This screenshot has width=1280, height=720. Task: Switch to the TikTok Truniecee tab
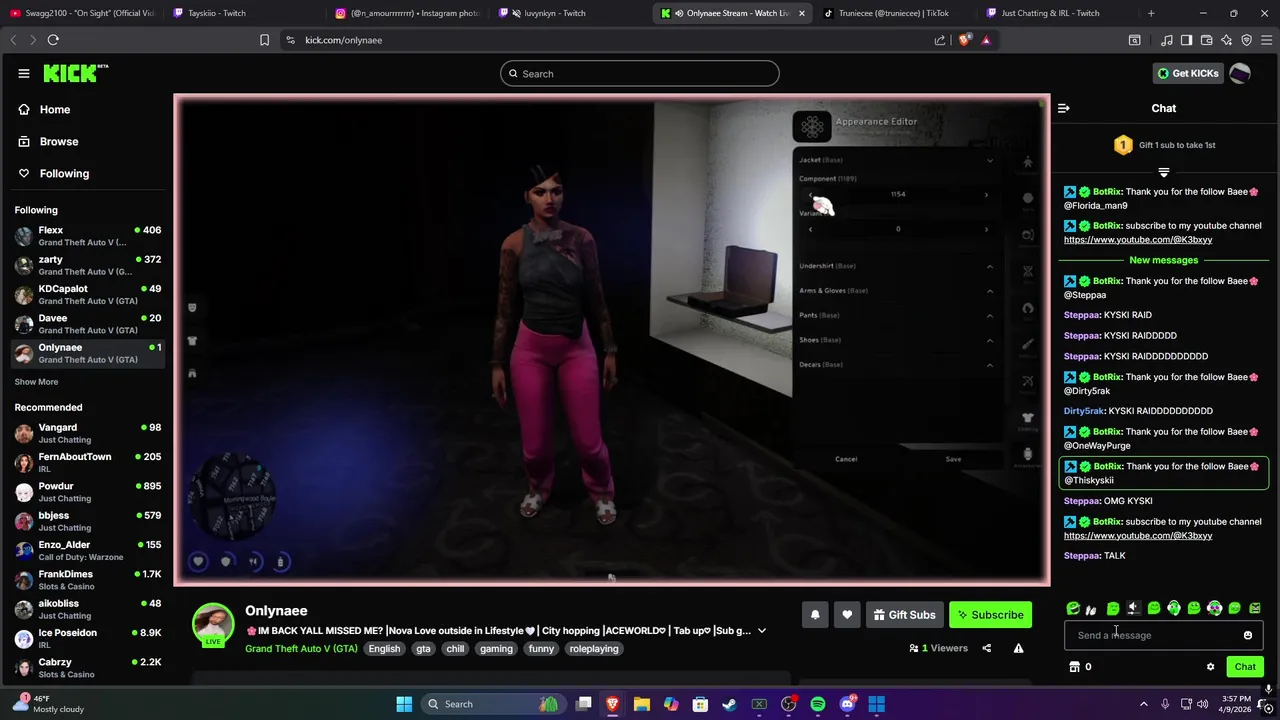click(x=894, y=13)
